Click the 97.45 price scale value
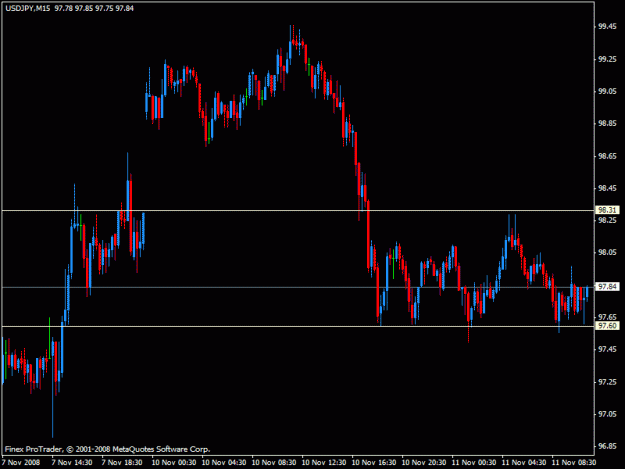The image size is (625, 469). point(607,349)
